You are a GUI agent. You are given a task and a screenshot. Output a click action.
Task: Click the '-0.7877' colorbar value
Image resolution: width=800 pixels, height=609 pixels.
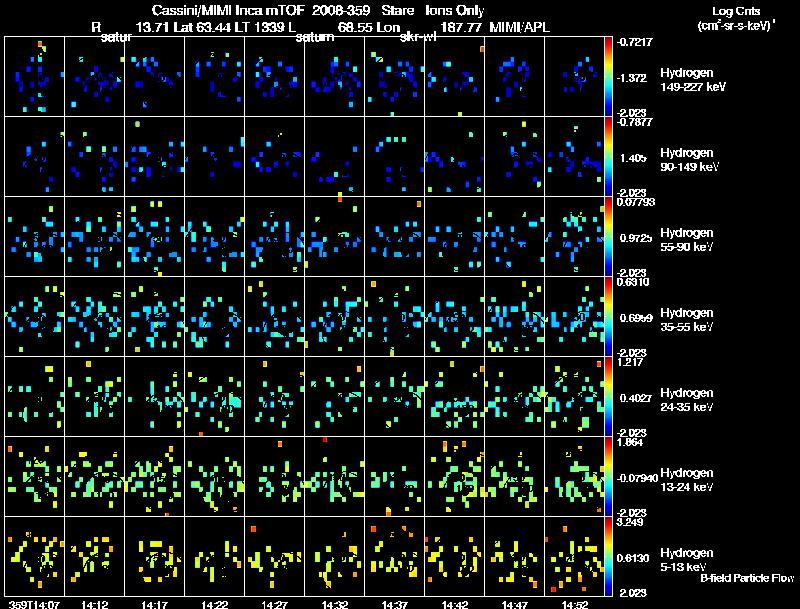[x=634, y=122]
